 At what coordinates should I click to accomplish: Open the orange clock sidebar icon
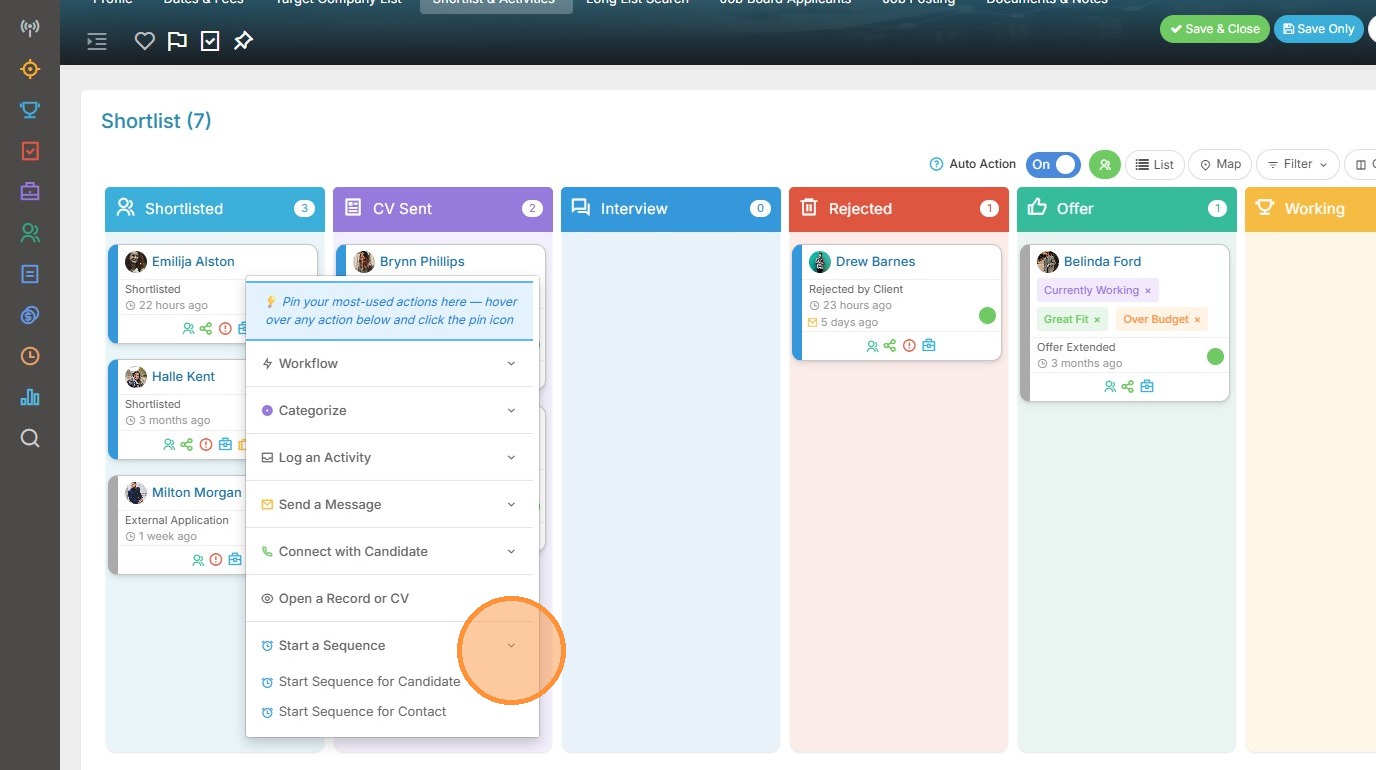coord(30,356)
